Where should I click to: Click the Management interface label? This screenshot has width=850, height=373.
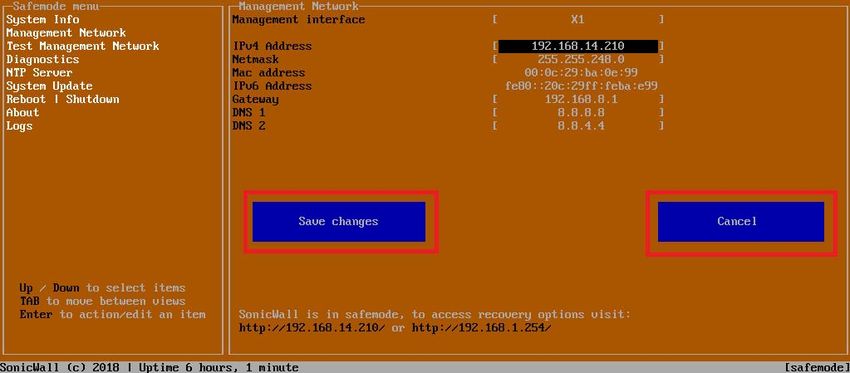(x=299, y=20)
